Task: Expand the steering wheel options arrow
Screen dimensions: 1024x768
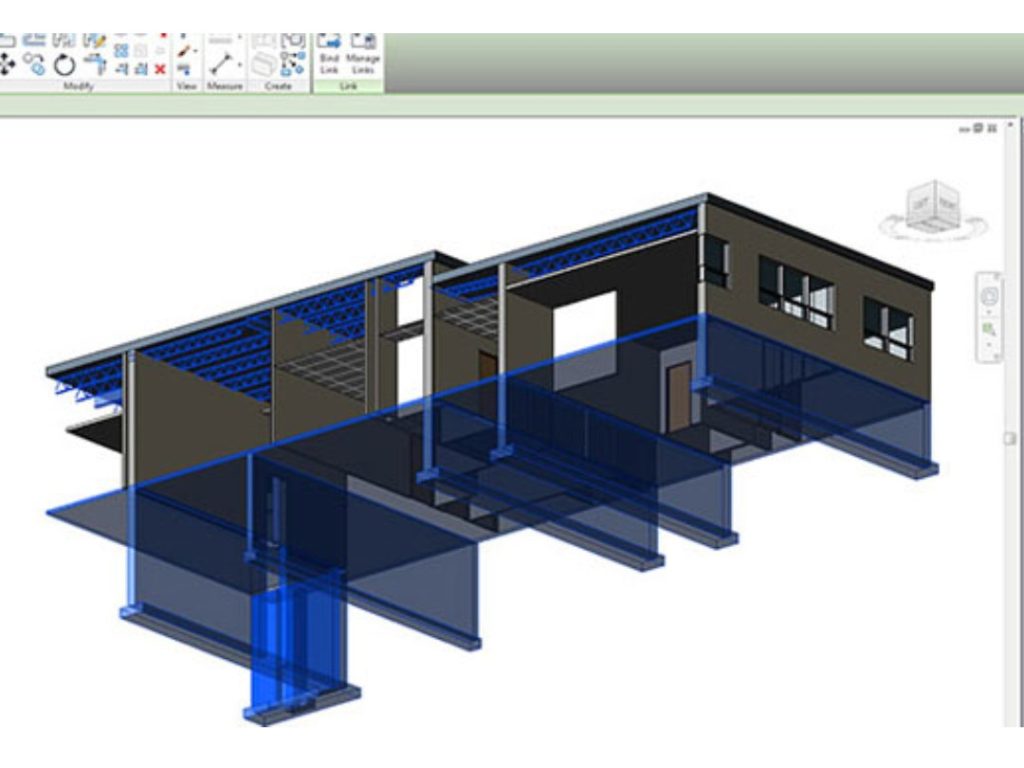Action: tap(990, 313)
